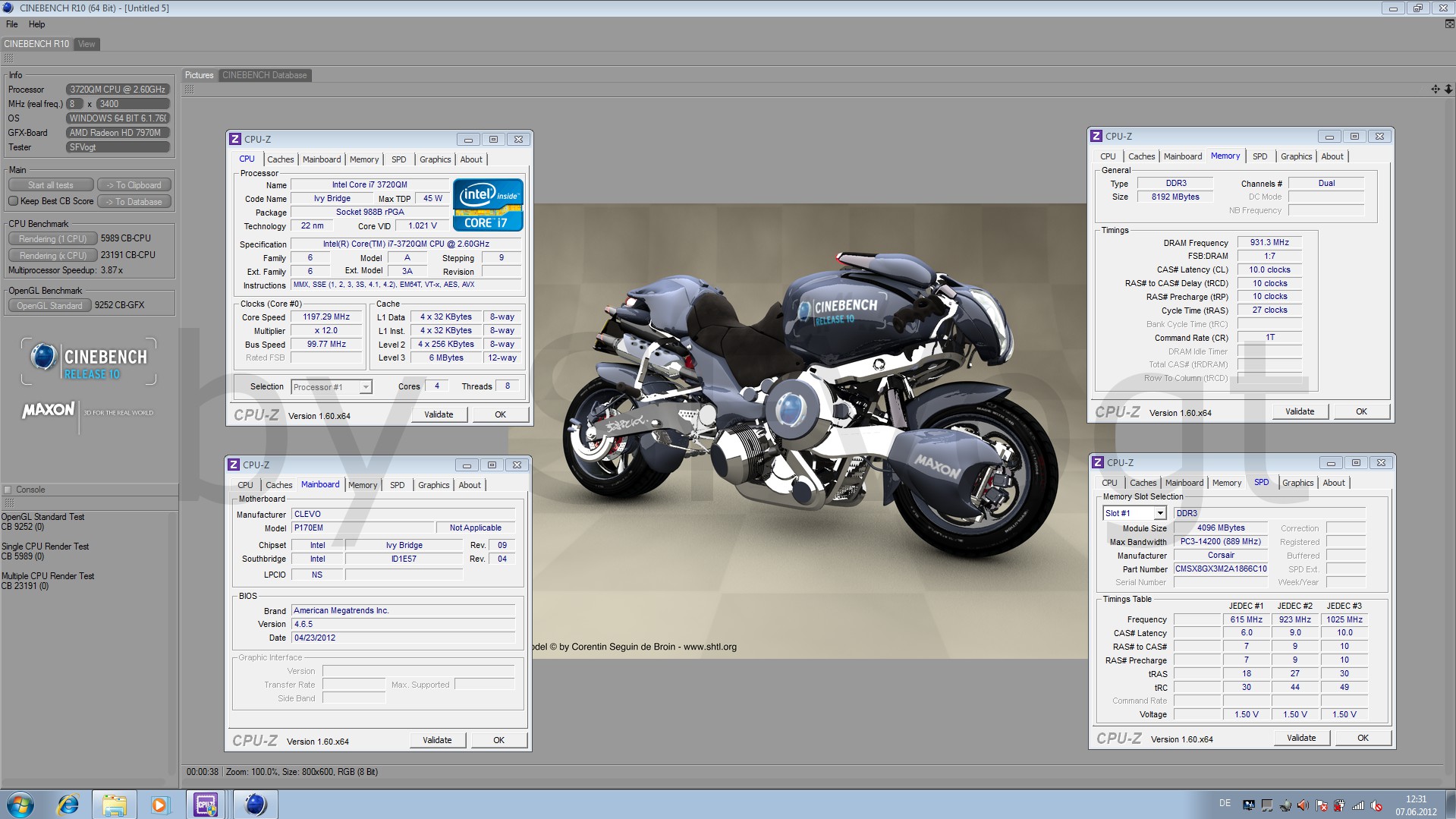
Task: Open Windows Media Player from the taskbar
Action: (x=159, y=805)
